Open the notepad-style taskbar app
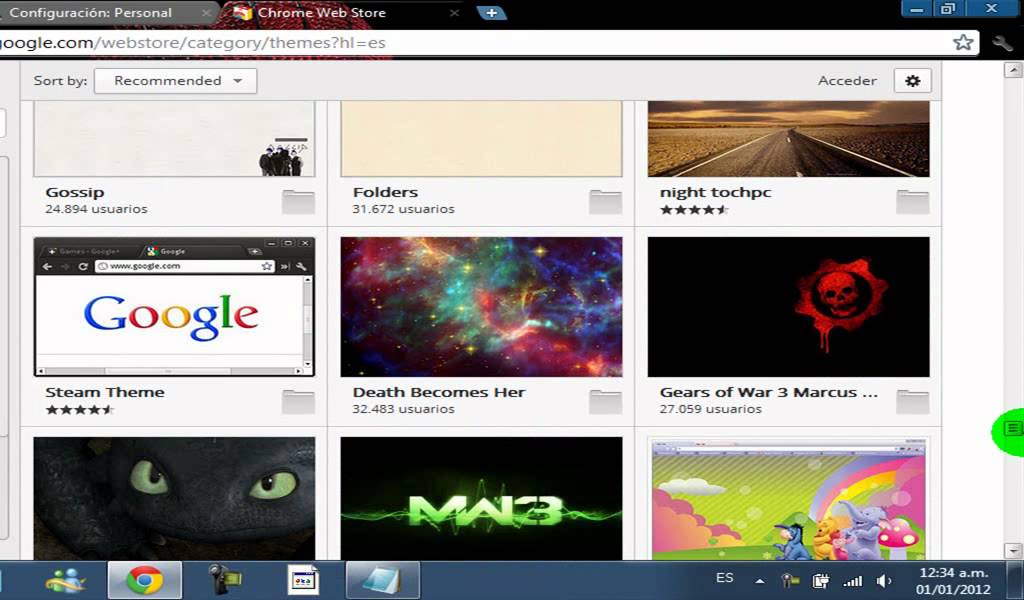The height and width of the screenshot is (600, 1024). (x=383, y=580)
